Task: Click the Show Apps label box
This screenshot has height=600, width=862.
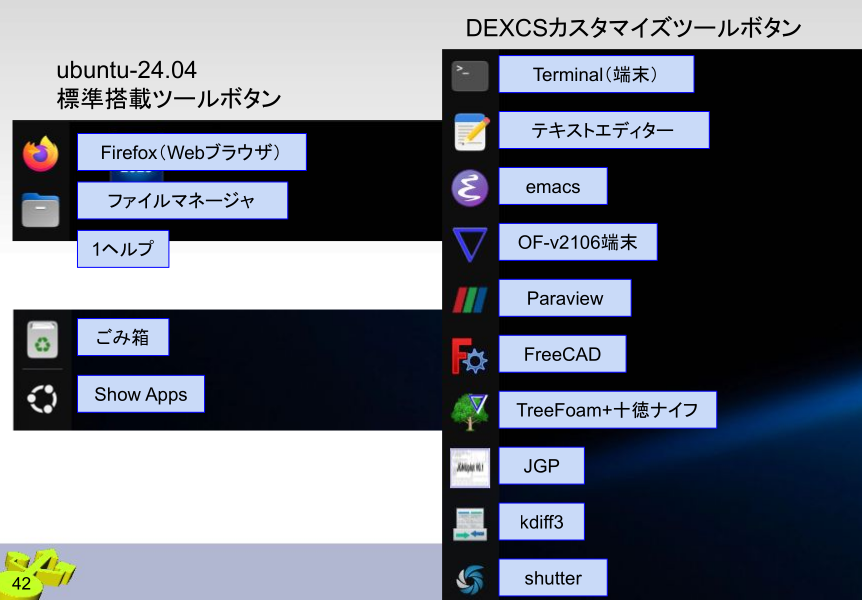Action: [140, 394]
